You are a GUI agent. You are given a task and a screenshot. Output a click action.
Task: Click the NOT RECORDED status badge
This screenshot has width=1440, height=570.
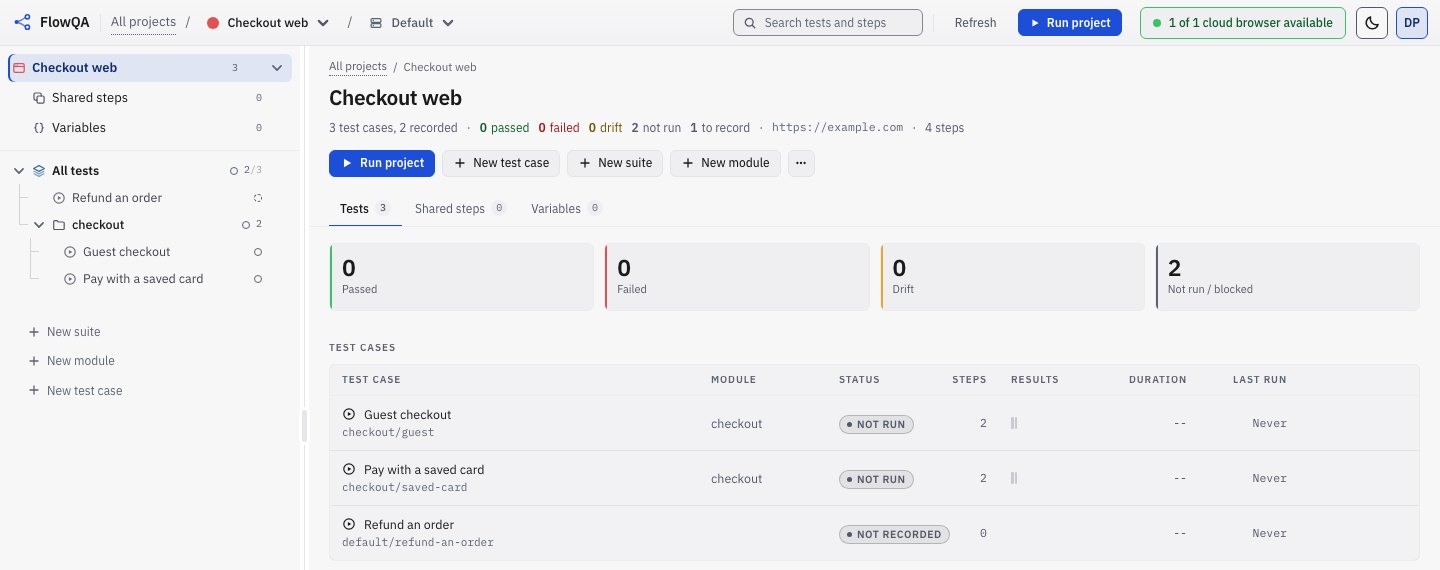[894, 534]
